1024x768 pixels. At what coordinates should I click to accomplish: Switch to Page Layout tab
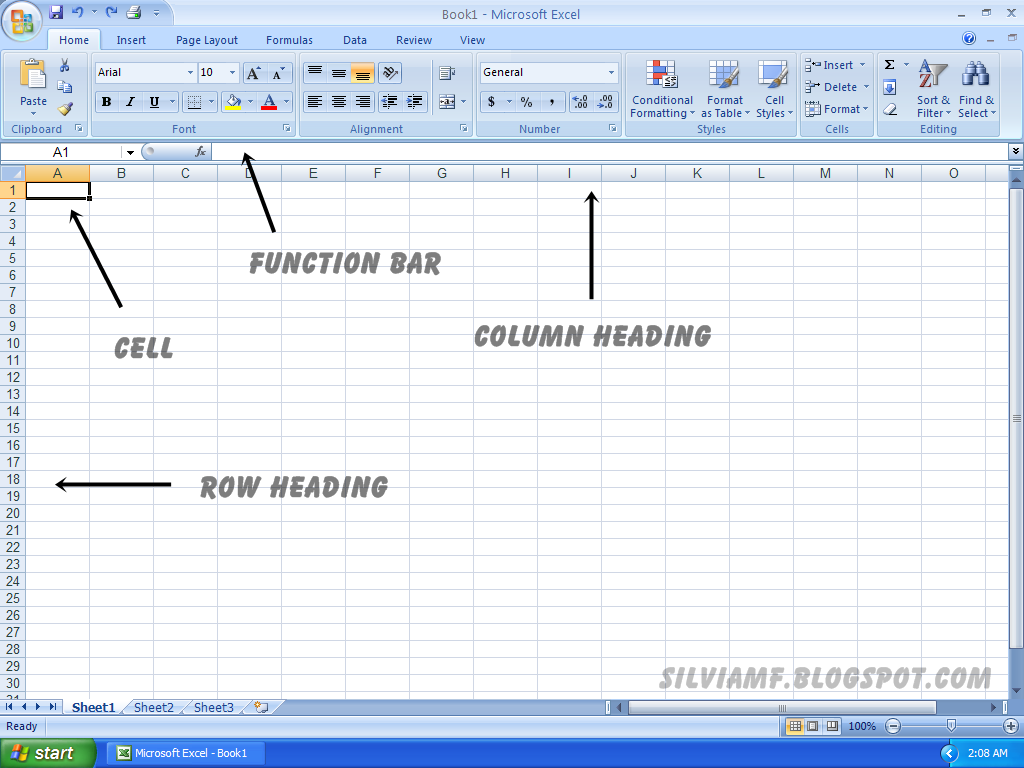(206, 40)
